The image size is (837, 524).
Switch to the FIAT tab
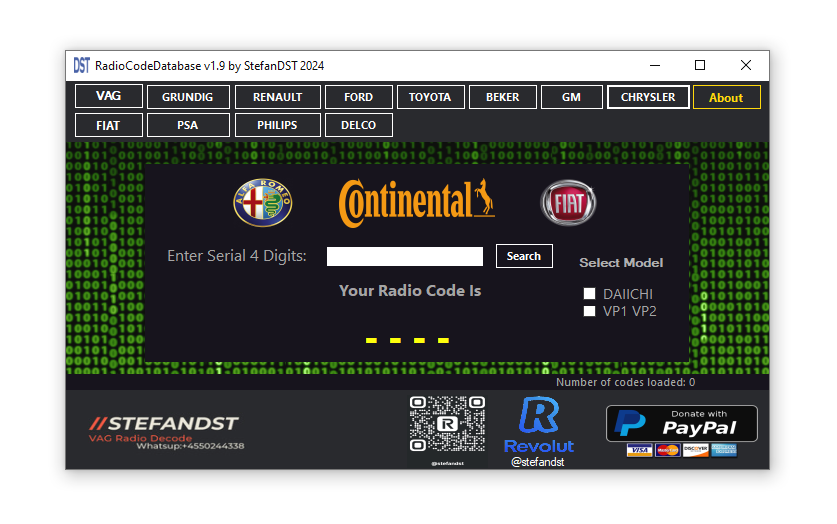[x=109, y=125]
